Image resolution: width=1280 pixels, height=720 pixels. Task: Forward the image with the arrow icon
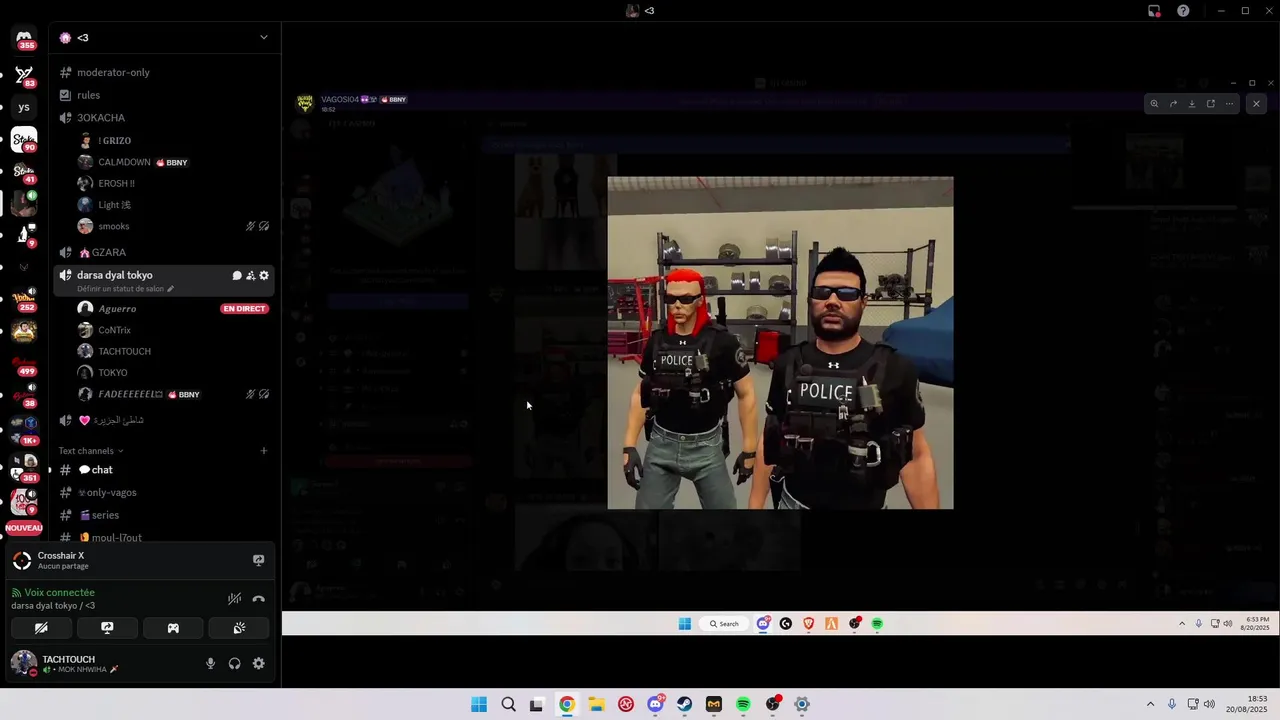click(1173, 104)
